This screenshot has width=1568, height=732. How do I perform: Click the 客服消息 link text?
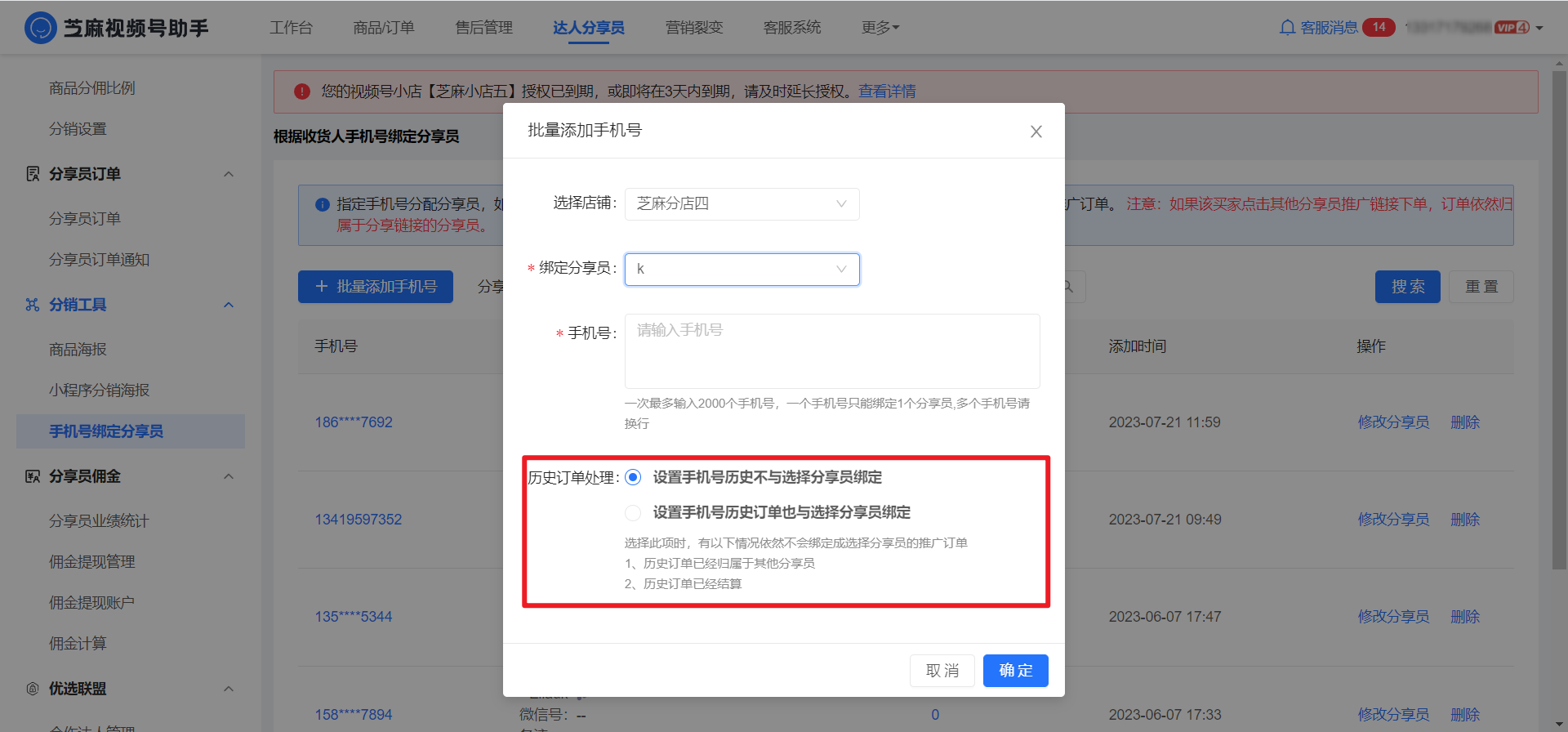click(1329, 28)
